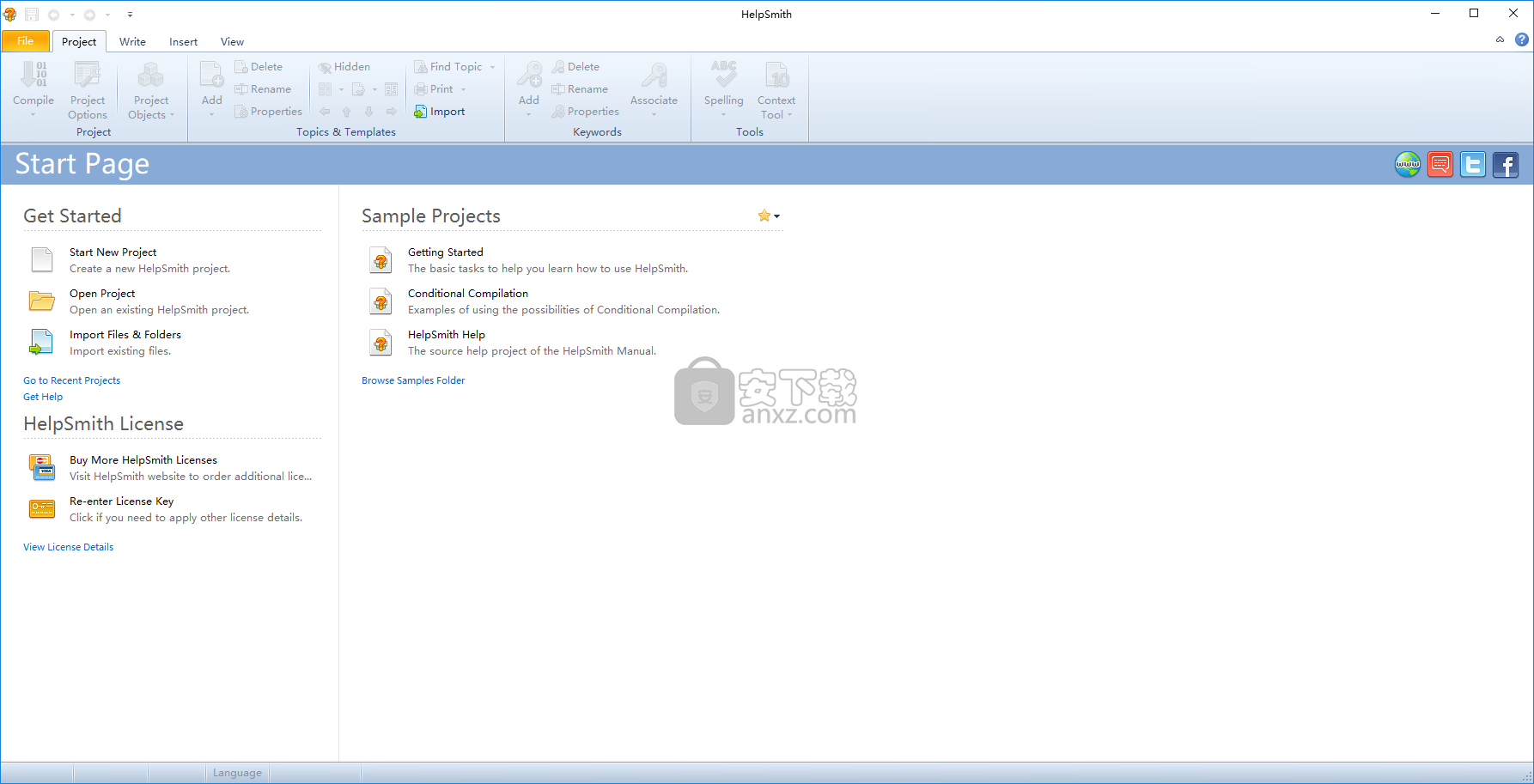
Task: Follow the Go to Recent Projects link
Action: coord(71,380)
